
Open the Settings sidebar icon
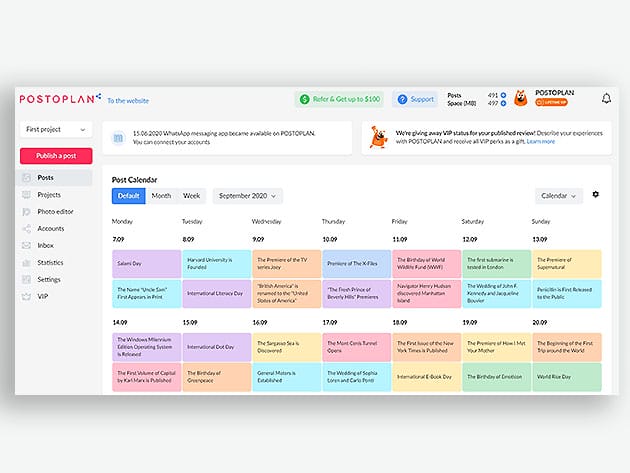pos(27,279)
